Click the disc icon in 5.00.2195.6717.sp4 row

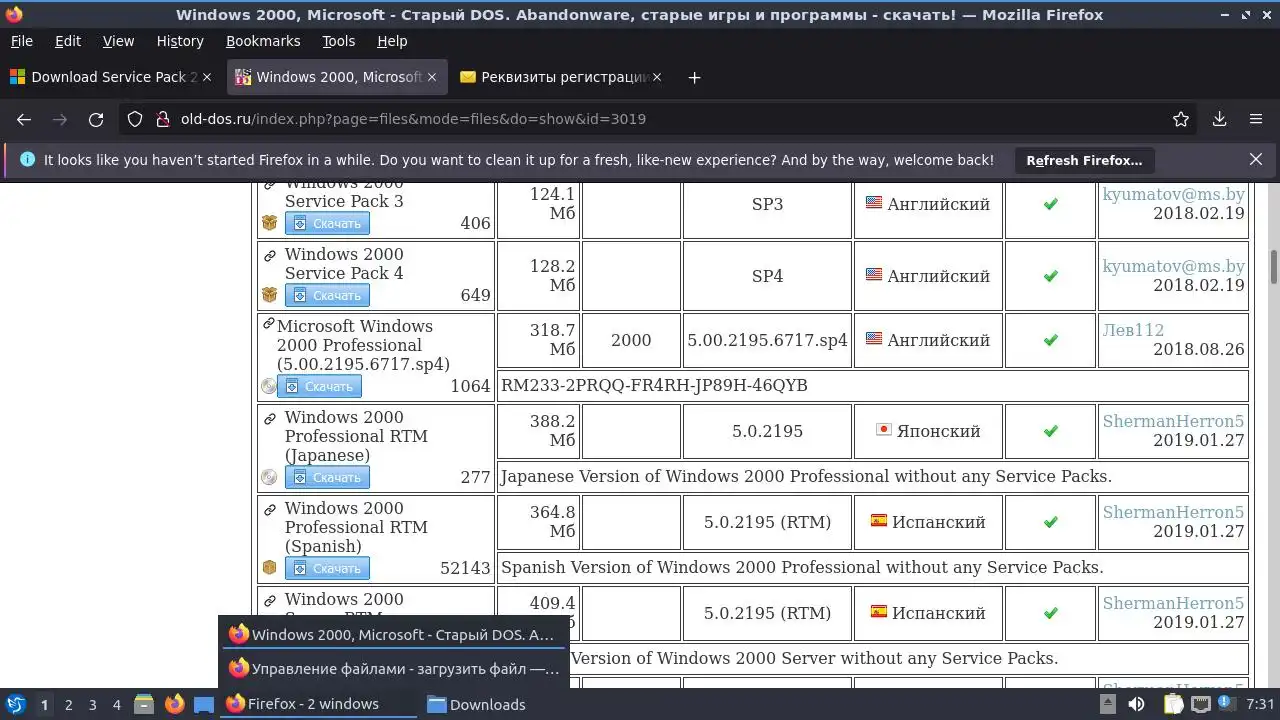pos(268,386)
